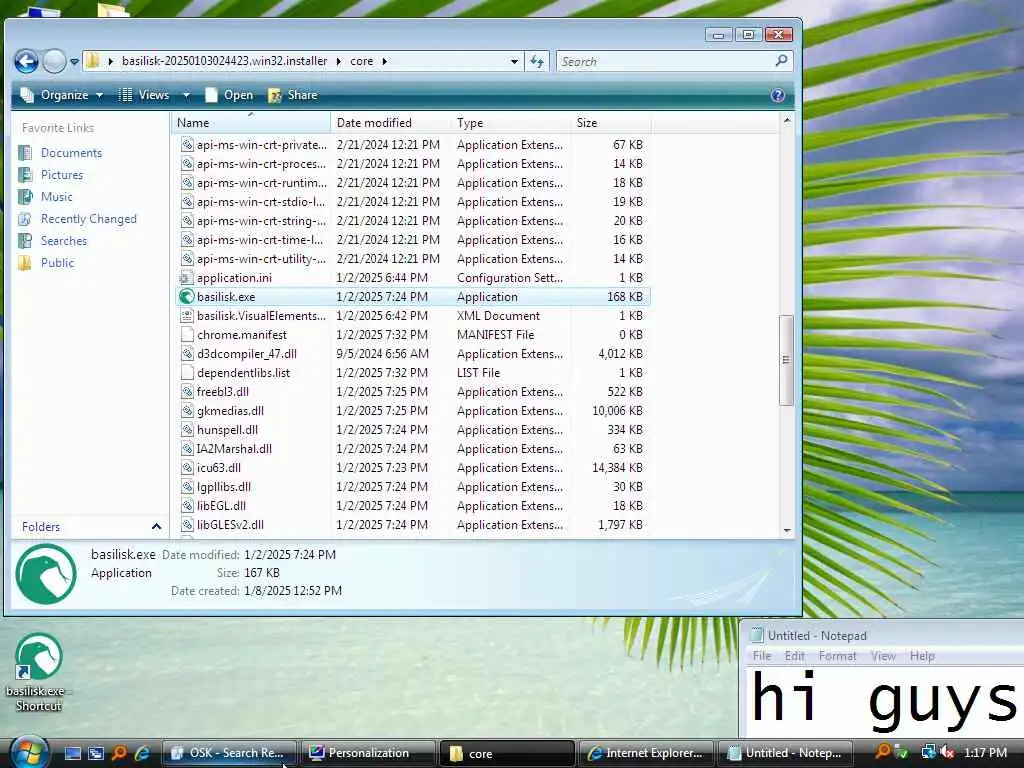
Task: Click the Refresh button beside address bar
Action: pyautogui.click(x=537, y=61)
